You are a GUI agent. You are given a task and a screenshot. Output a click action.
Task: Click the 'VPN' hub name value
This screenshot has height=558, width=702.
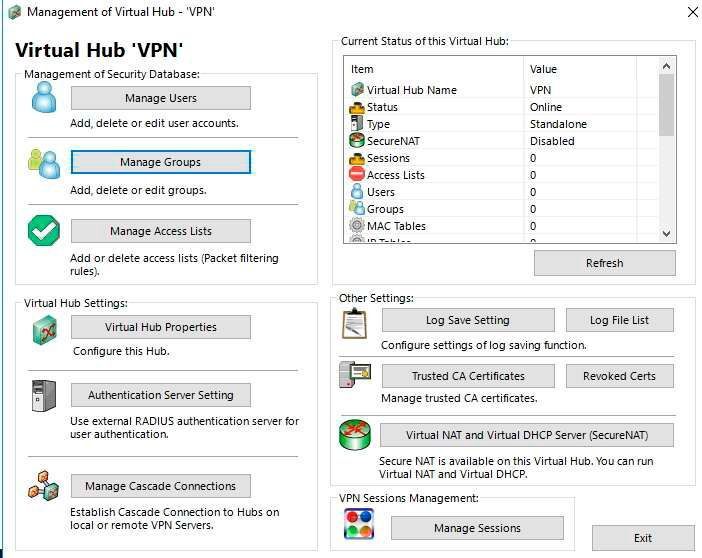[540, 90]
